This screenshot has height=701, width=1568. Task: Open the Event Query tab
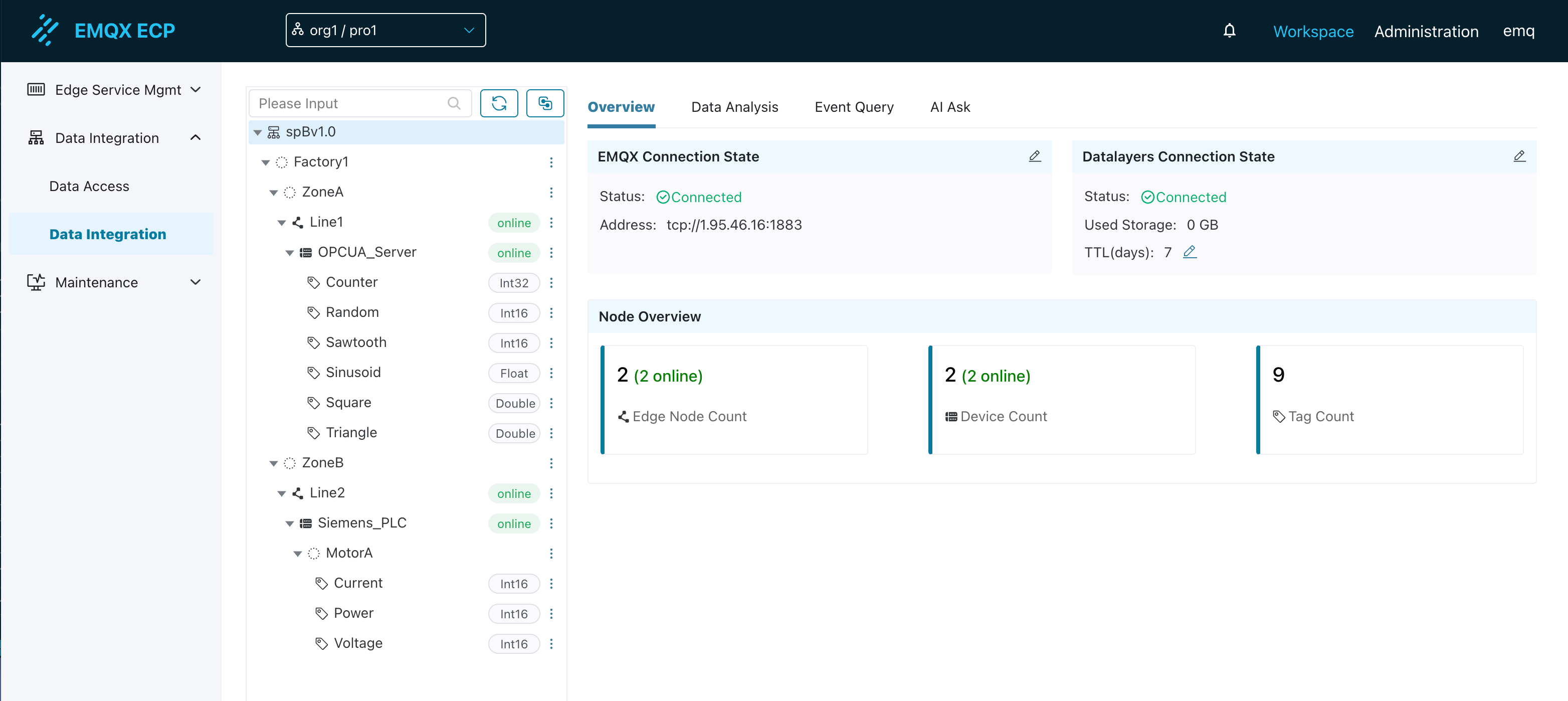tap(853, 107)
